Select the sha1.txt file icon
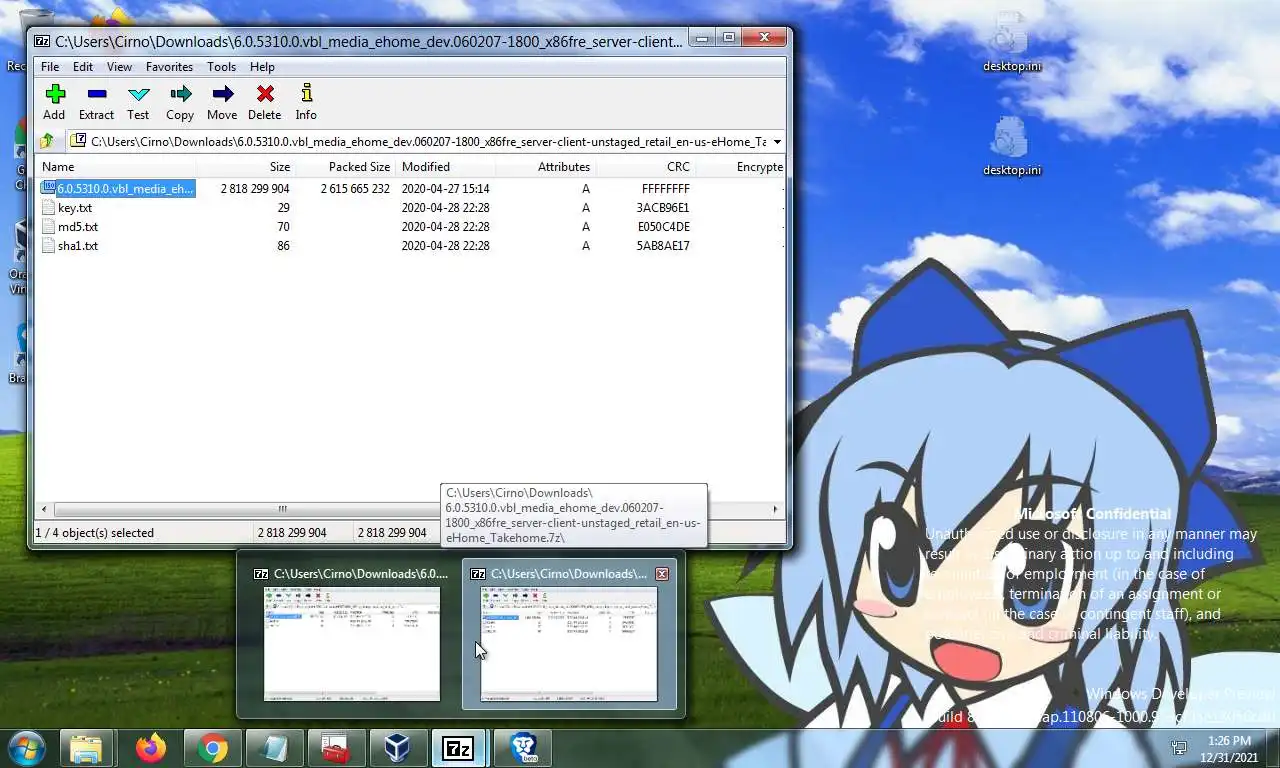 (49, 245)
